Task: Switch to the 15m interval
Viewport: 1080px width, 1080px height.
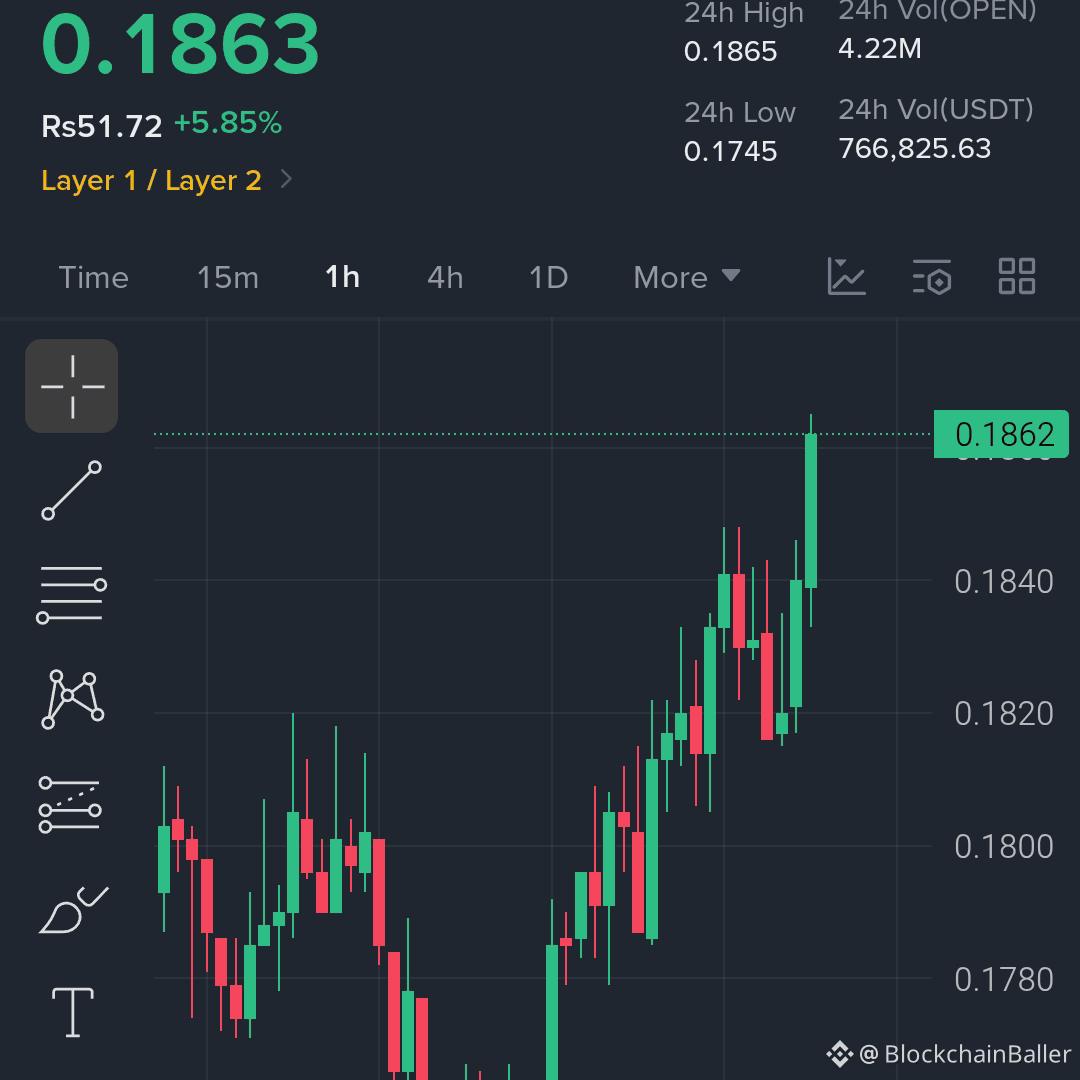Action: click(228, 278)
